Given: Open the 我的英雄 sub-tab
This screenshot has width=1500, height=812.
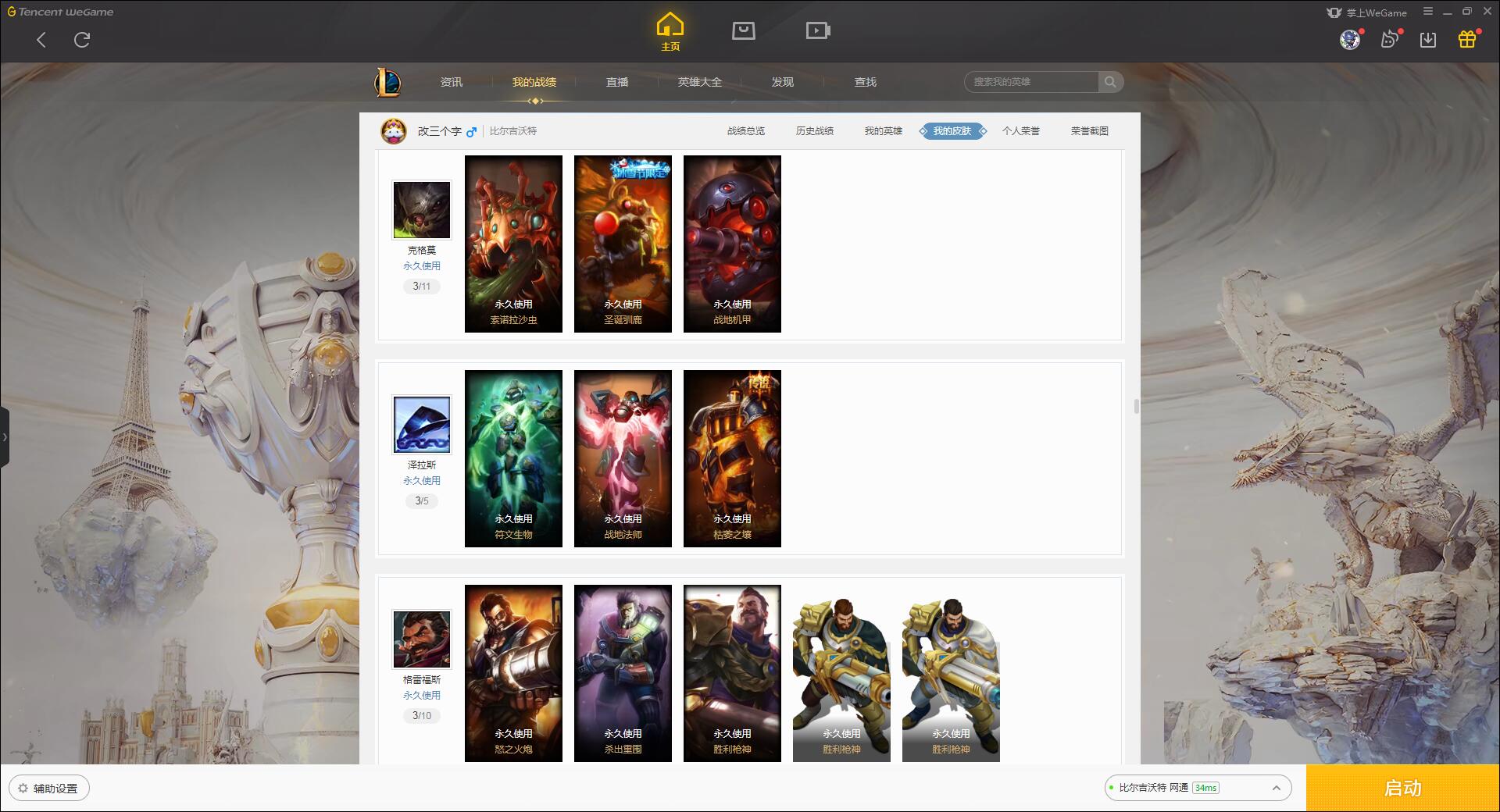Looking at the screenshot, I should pos(884,131).
